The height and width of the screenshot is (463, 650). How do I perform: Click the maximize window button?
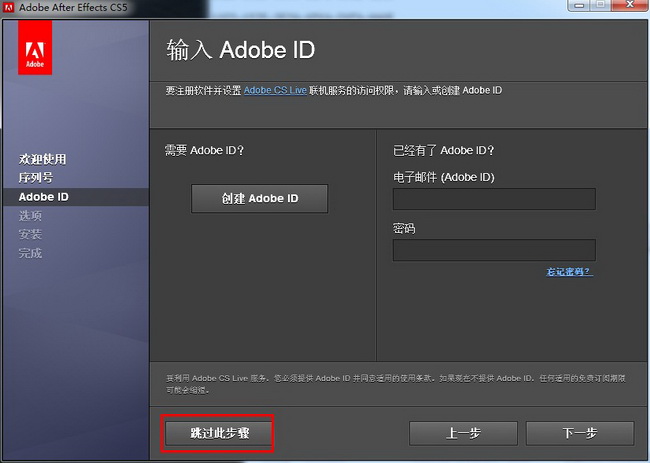point(601,5)
